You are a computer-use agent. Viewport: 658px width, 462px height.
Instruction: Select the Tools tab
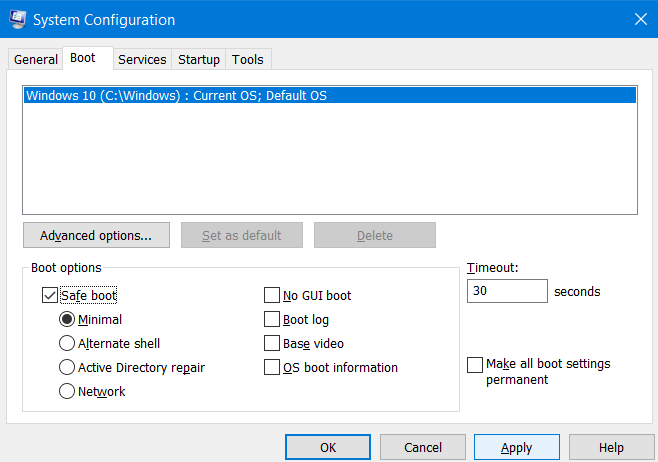[248, 60]
